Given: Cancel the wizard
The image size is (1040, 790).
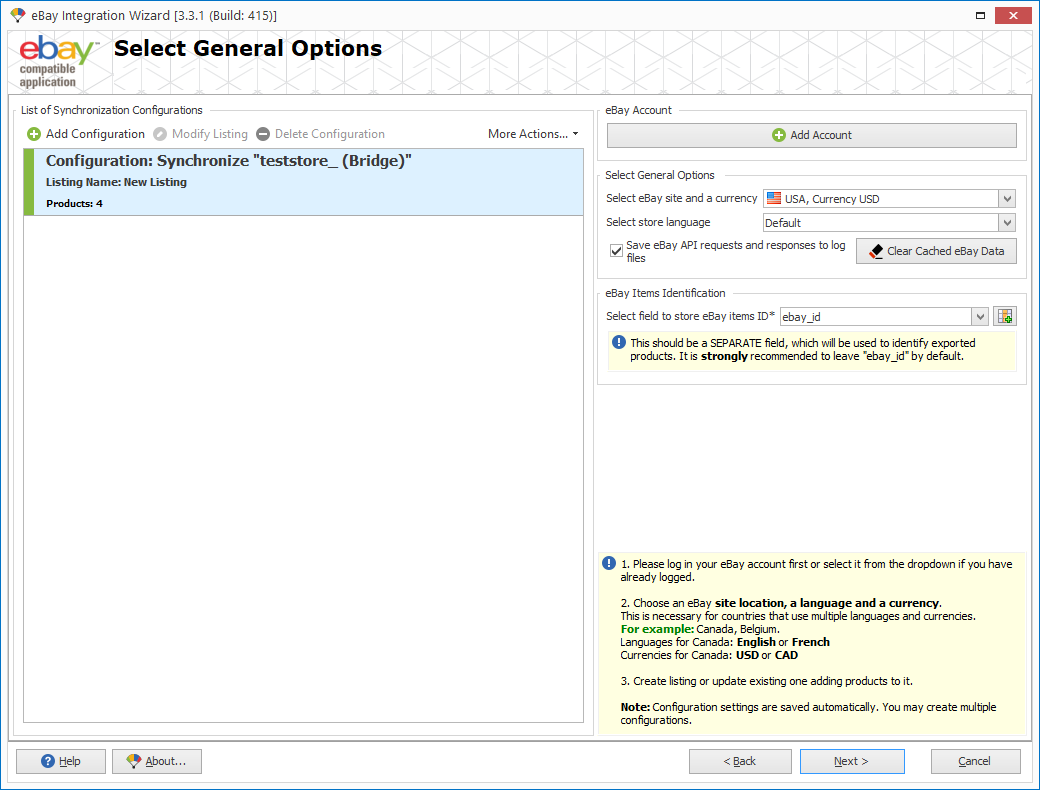Looking at the screenshot, I should coord(975,761).
